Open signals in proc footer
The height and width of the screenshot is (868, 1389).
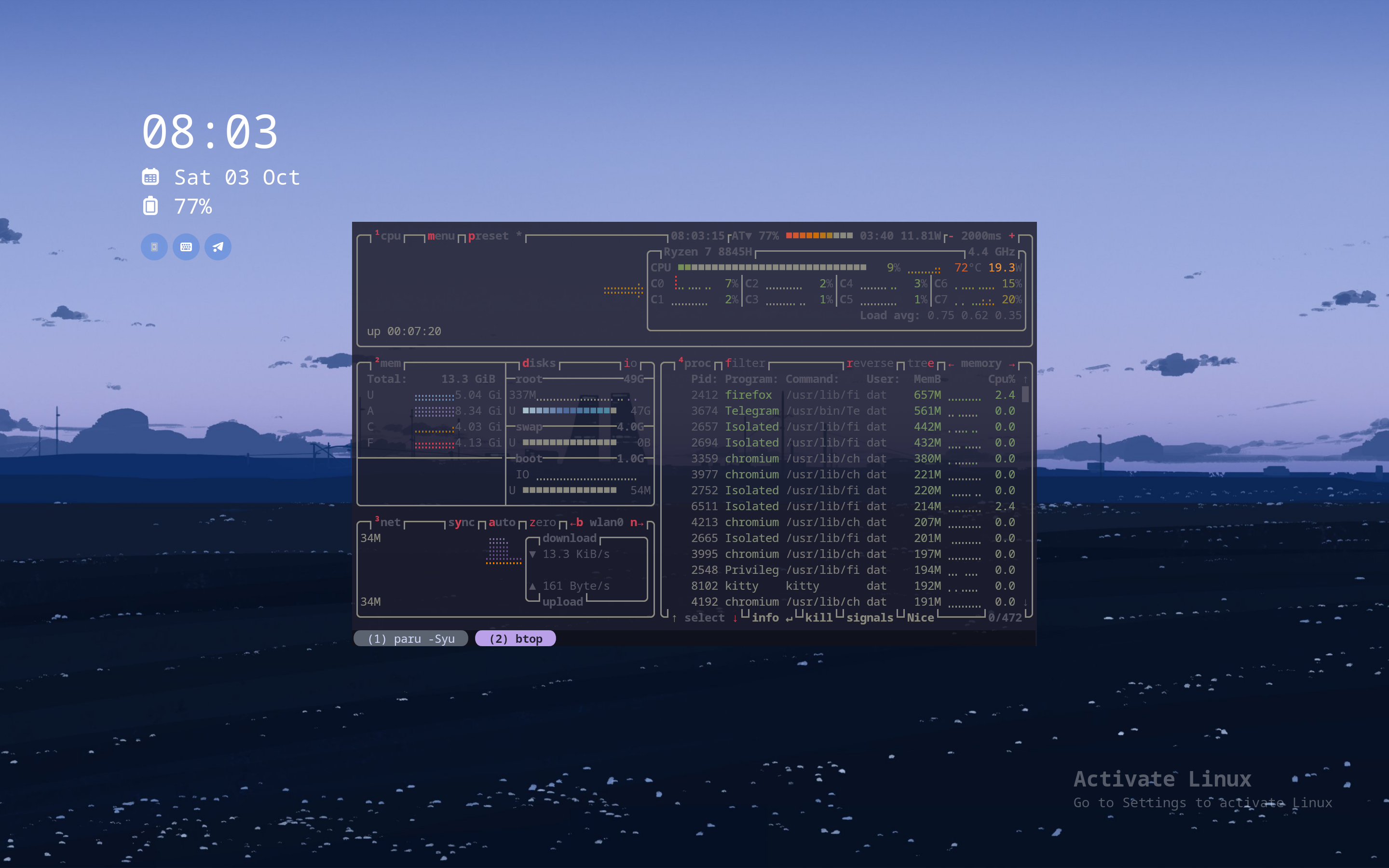pos(870,618)
